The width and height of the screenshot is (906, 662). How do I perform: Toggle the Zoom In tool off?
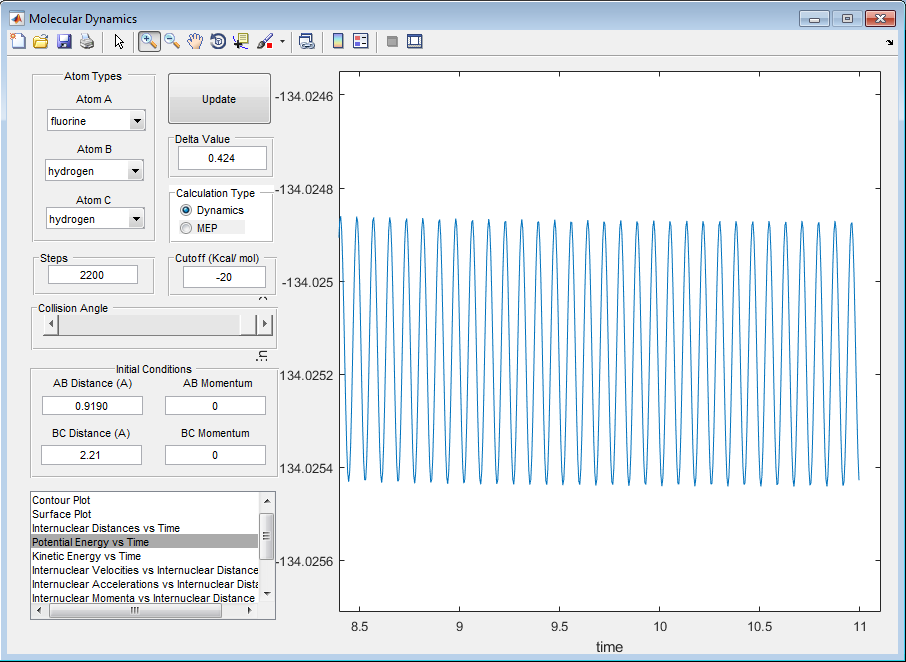[149, 41]
